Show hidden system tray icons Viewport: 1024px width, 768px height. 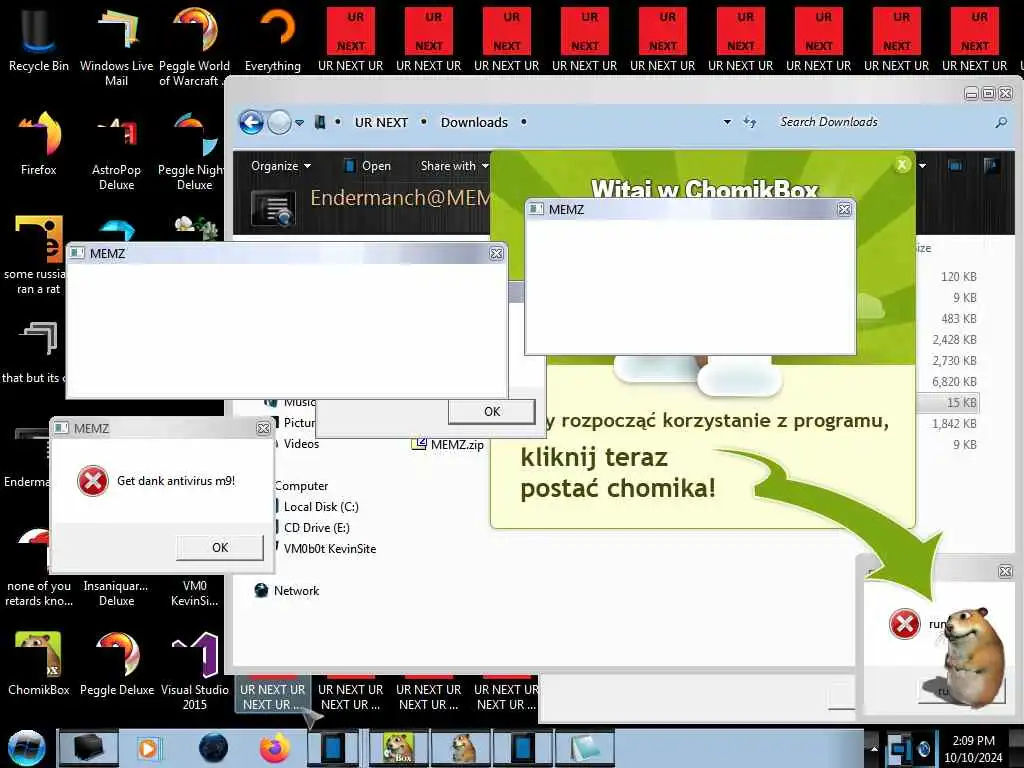tap(874, 748)
